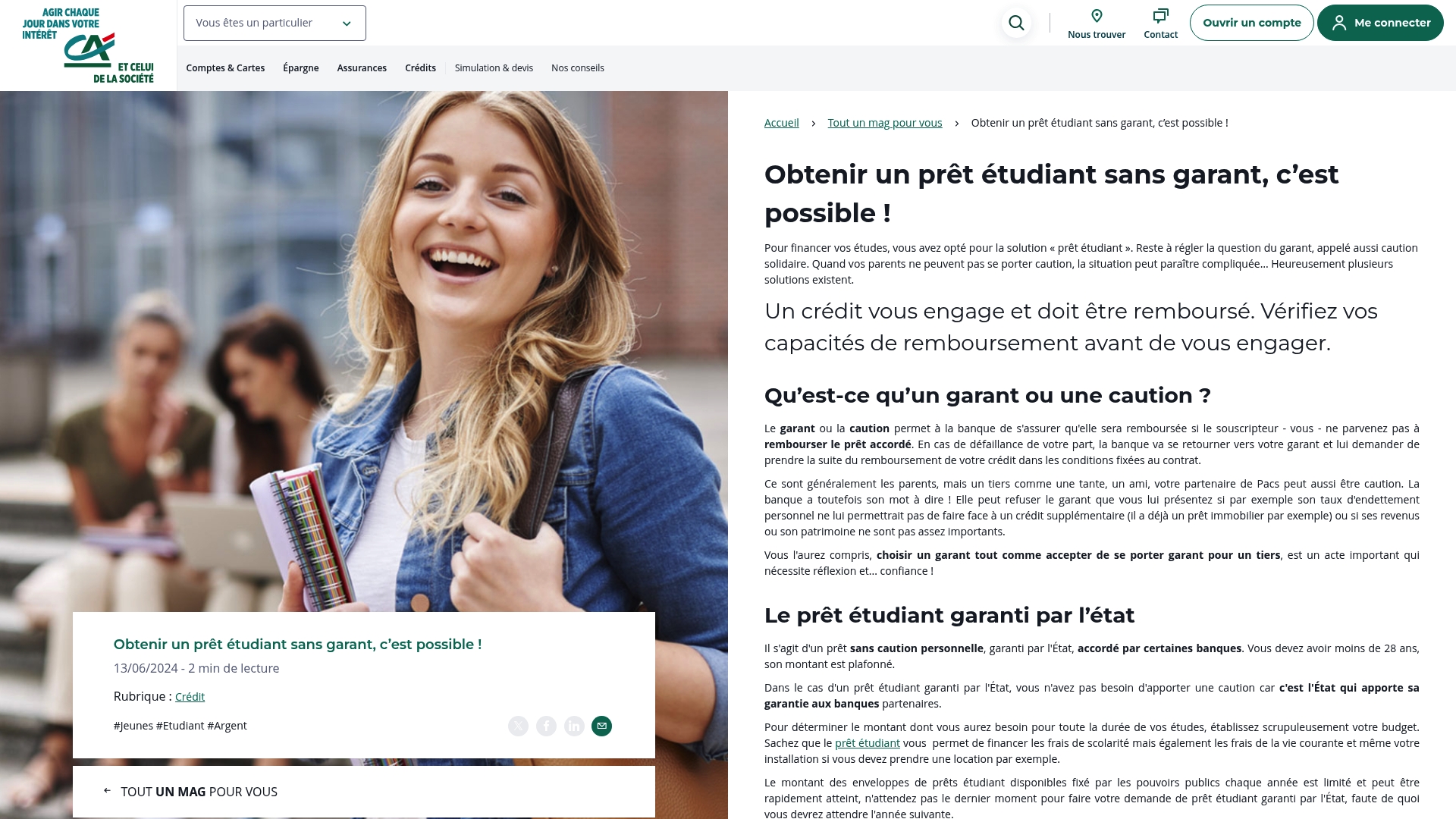Share the article on Facebook

(546, 726)
